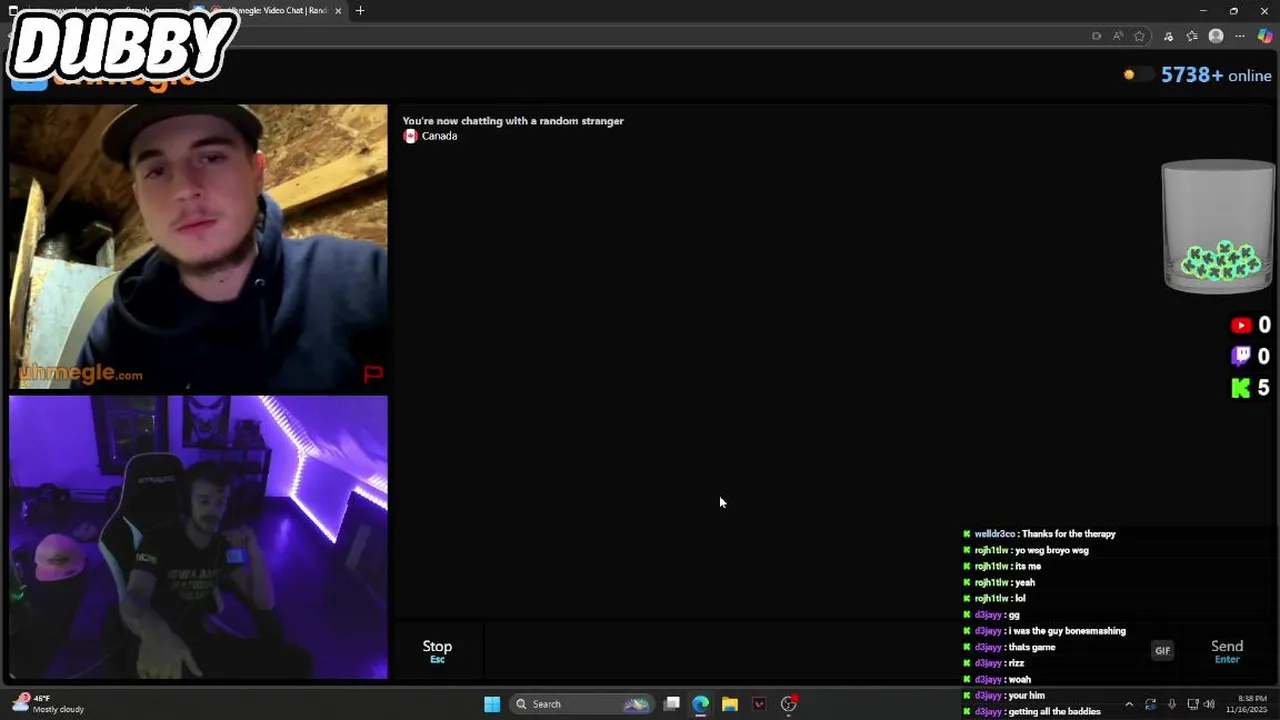Click the volume icon in system tray
The width and height of the screenshot is (1280, 720).
click(1209, 704)
